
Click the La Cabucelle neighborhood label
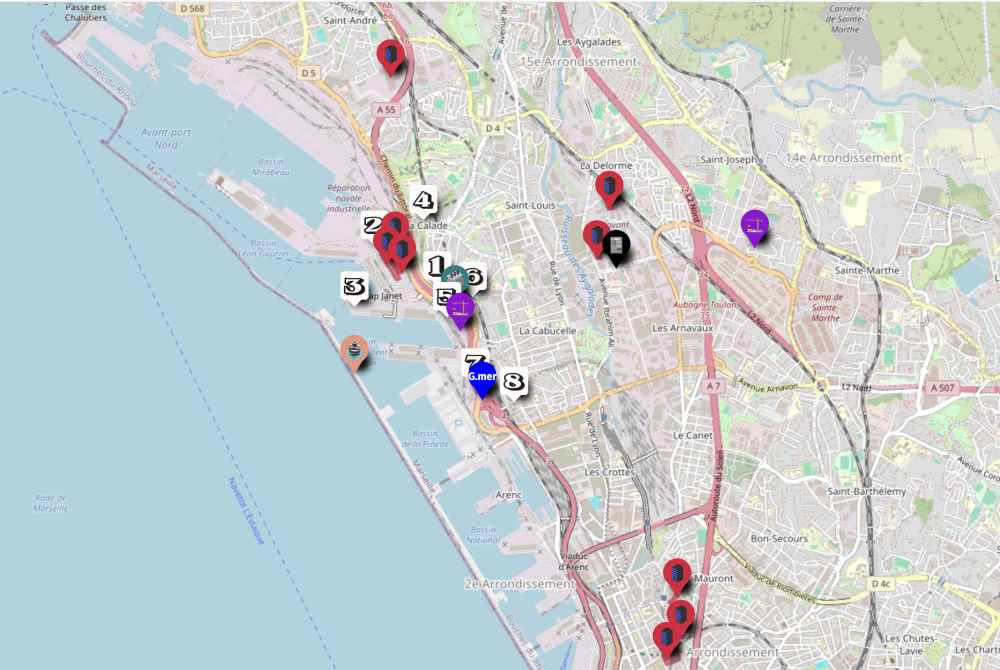coord(548,330)
